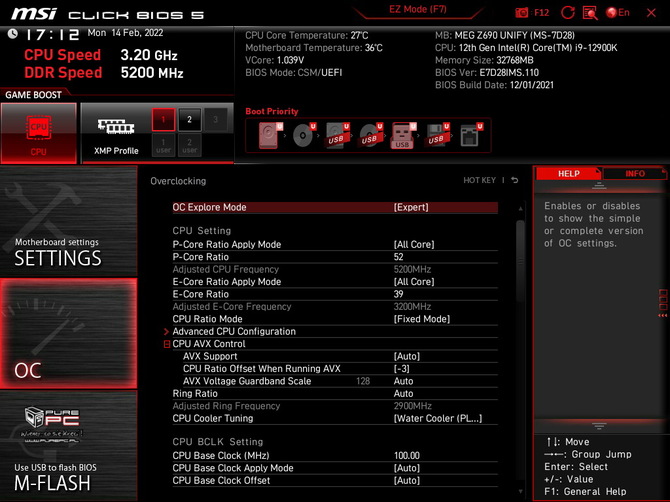Click the date Mon 14 Feb, 2022
The image size is (670, 502).
(125, 33)
